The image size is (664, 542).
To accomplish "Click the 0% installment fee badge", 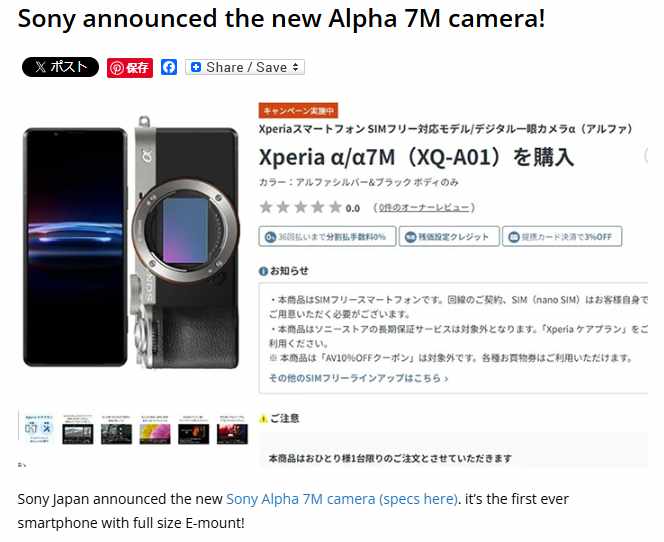I will coord(327,236).
